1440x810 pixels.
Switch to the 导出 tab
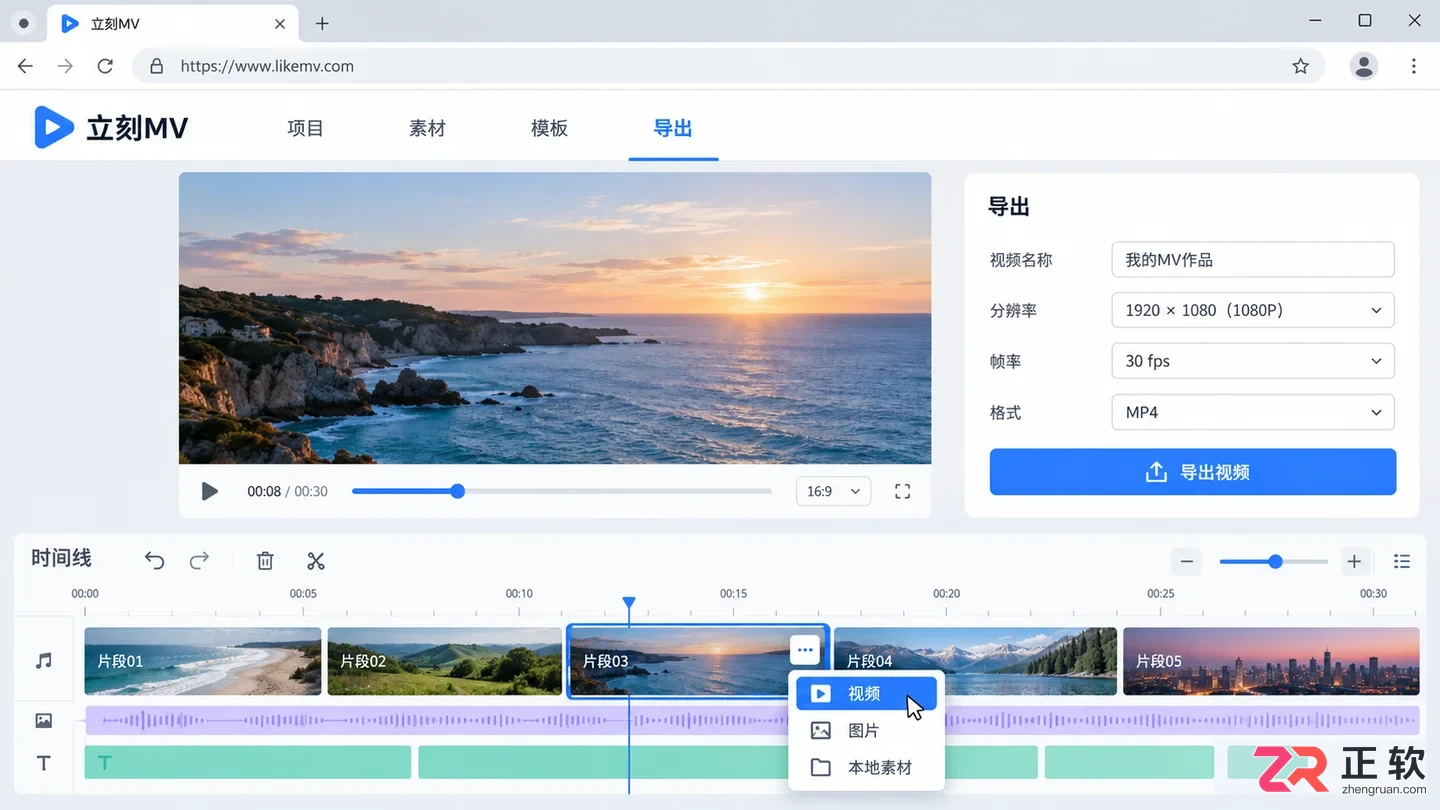[x=673, y=128]
